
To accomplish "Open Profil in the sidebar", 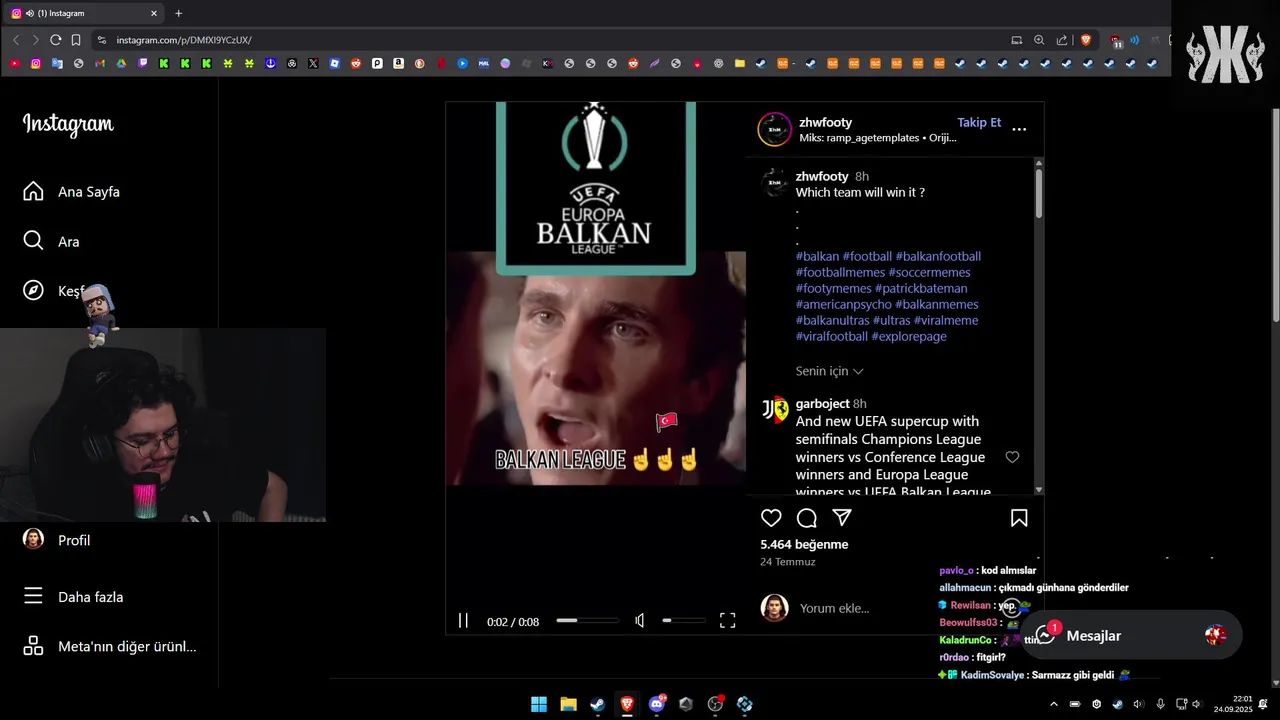I will pyautogui.click(x=58, y=539).
